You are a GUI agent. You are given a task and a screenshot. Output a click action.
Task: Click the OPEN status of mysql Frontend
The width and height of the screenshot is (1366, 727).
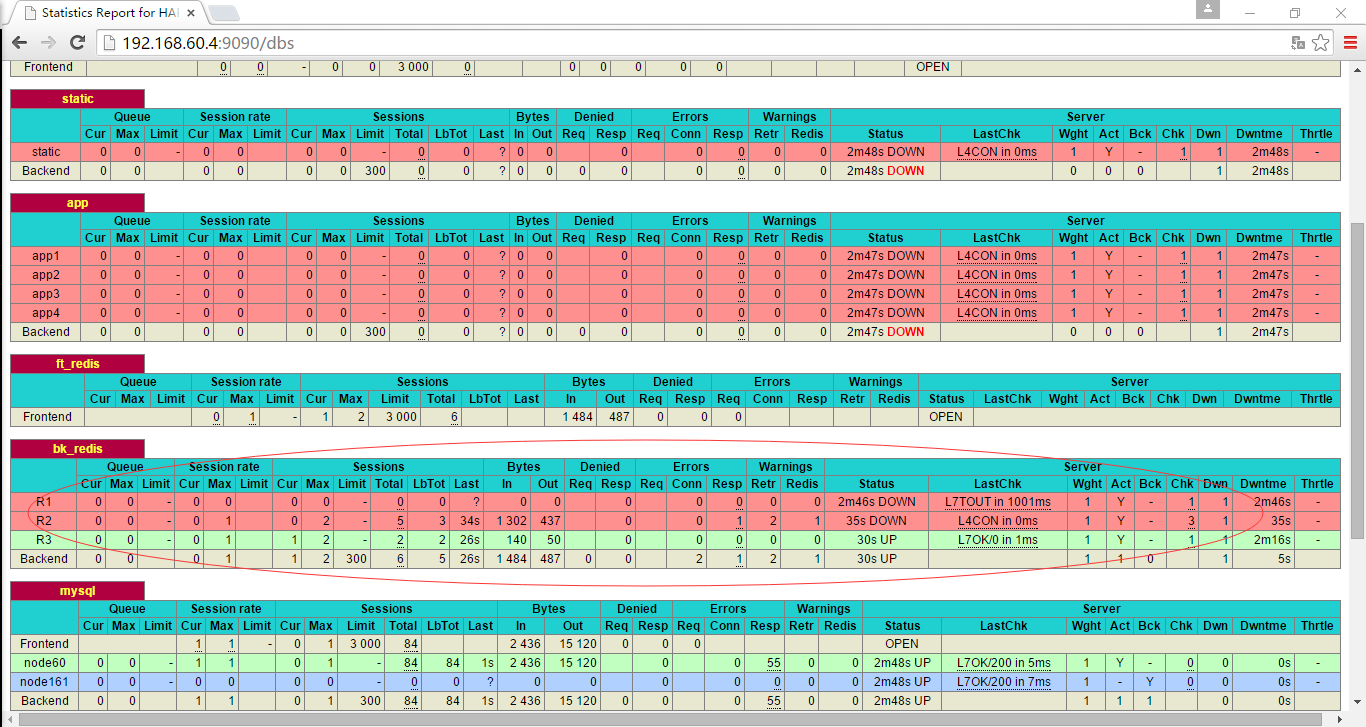pyautogui.click(x=902, y=644)
